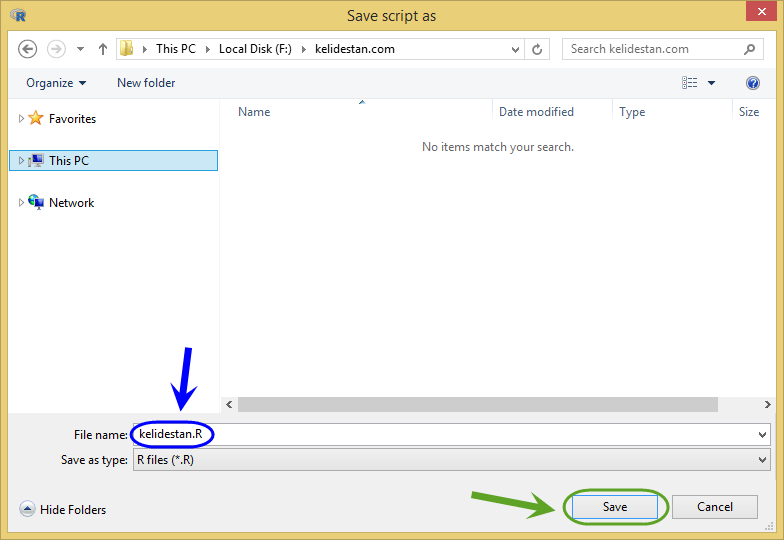
Task: Expand the Network tree node
Action: coord(21,202)
